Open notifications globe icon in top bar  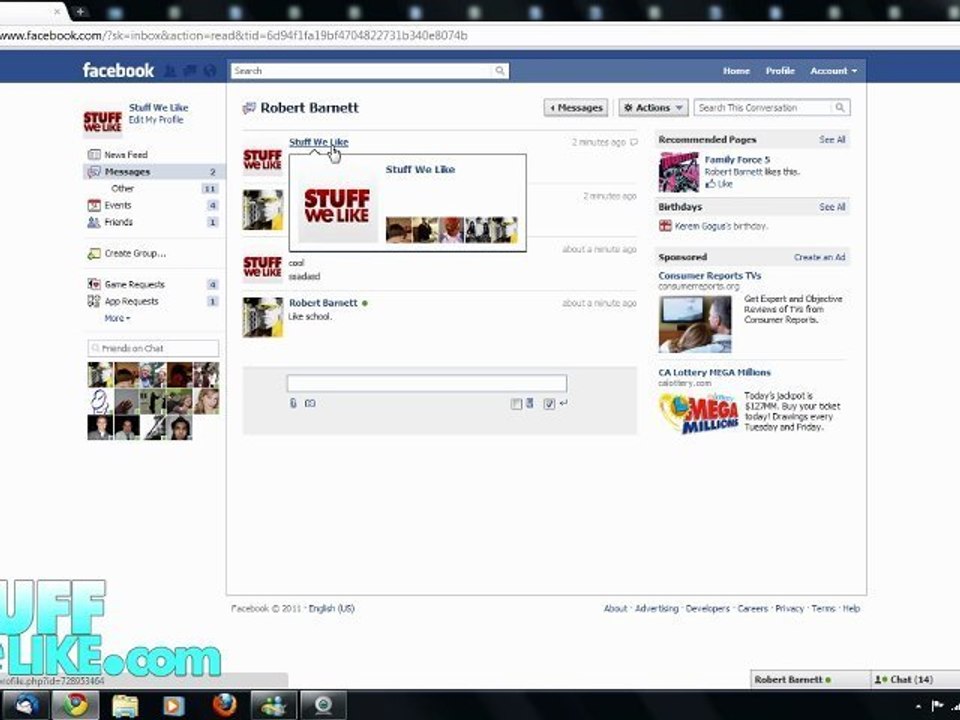210,71
